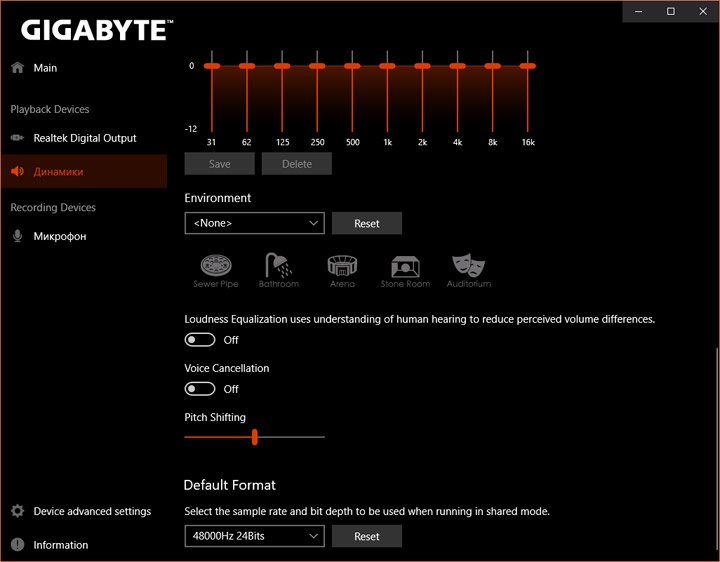Open the Environment <None> dropdown
Viewport: 720px width, 562px height.
[x=254, y=223]
